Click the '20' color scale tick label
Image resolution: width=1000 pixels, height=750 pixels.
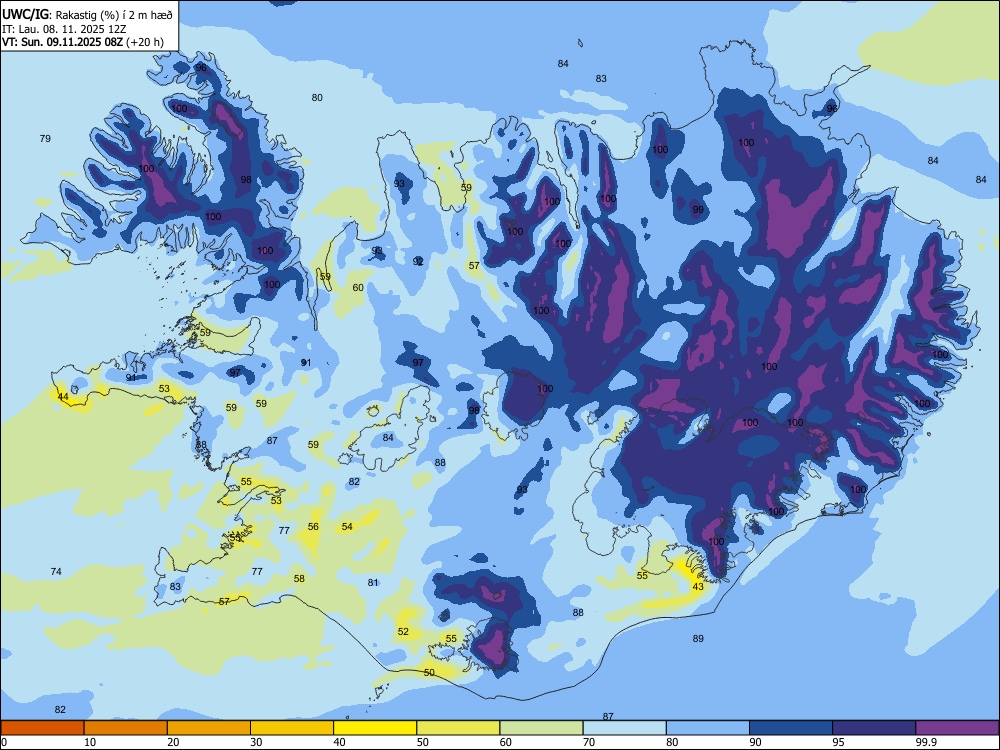coord(173,742)
